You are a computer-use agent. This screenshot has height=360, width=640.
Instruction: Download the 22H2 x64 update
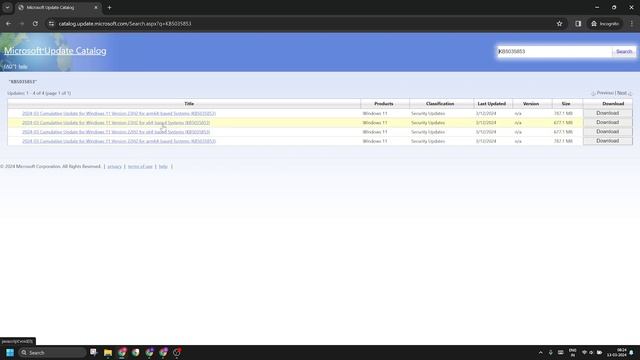[607, 132]
